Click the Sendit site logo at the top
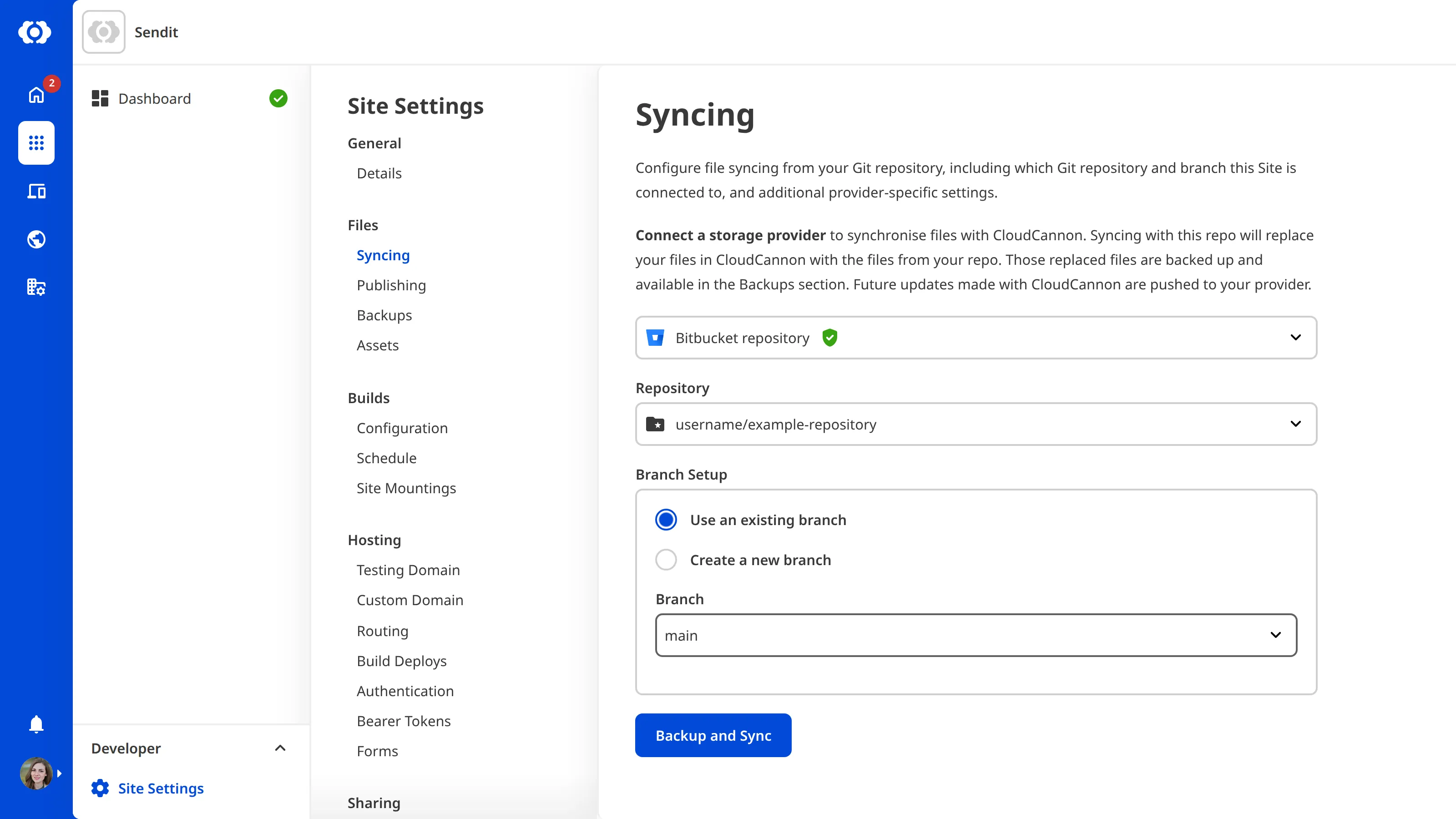This screenshot has width=1456, height=819. [x=103, y=32]
